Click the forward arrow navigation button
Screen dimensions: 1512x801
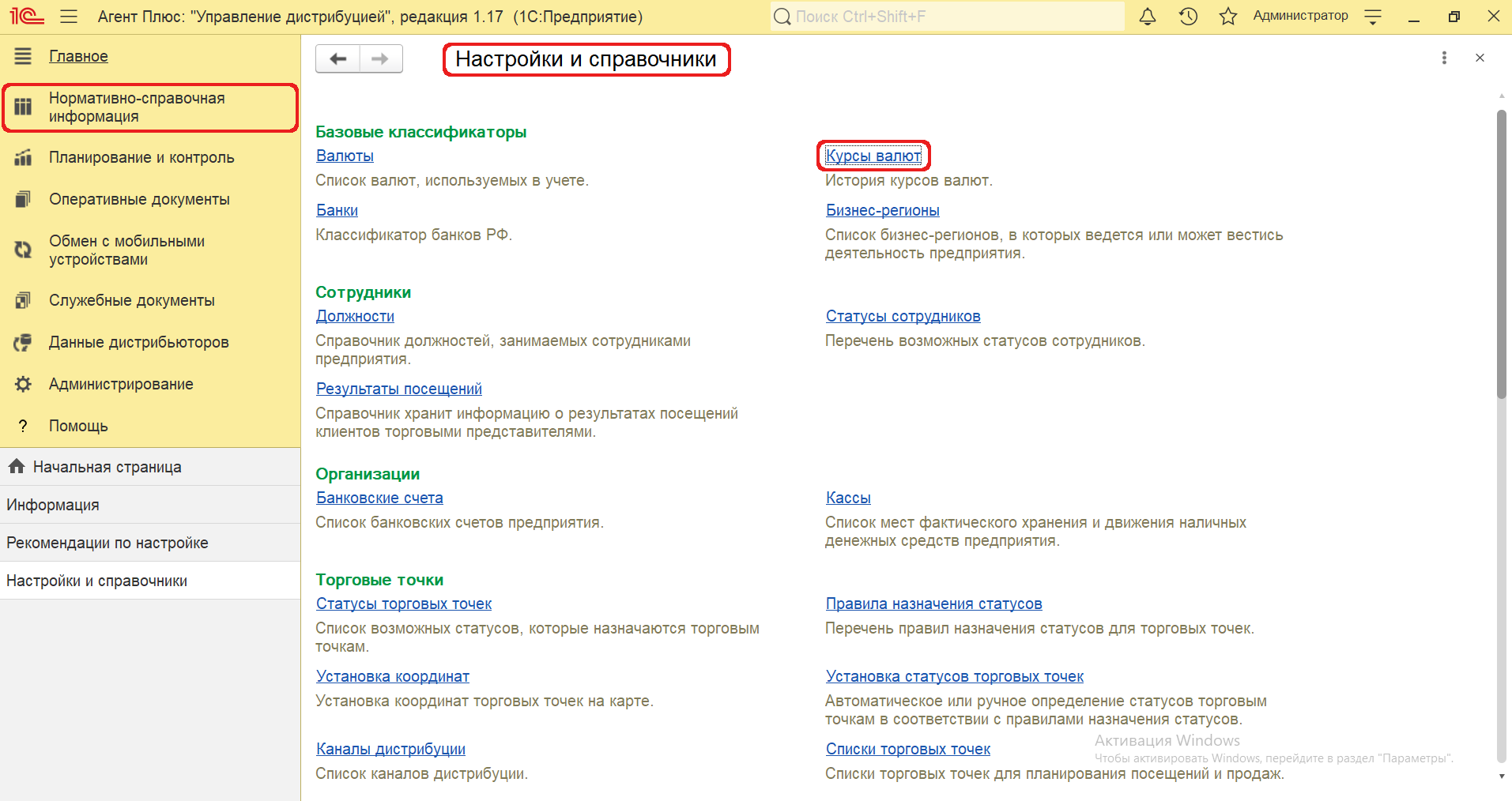click(x=380, y=59)
